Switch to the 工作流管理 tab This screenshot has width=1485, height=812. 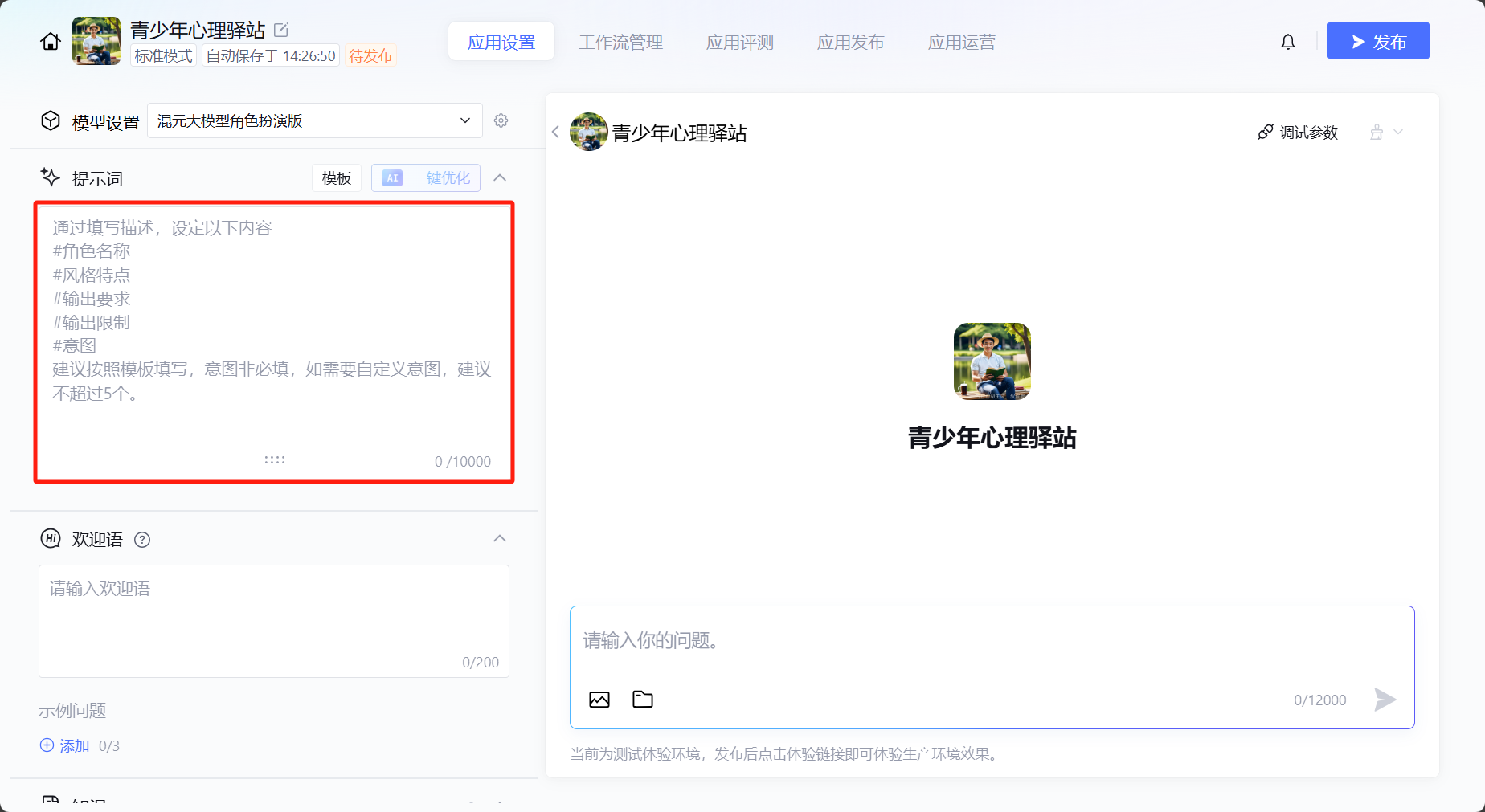click(x=620, y=42)
